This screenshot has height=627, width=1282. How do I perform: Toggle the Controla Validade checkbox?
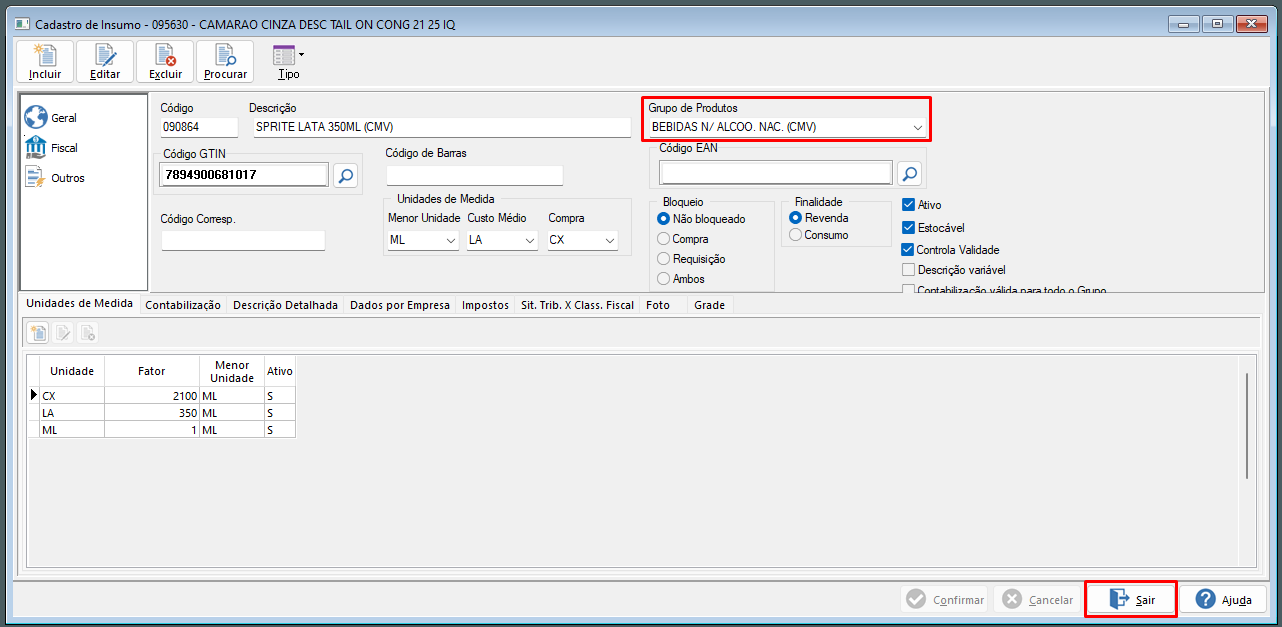tap(908, 250)
